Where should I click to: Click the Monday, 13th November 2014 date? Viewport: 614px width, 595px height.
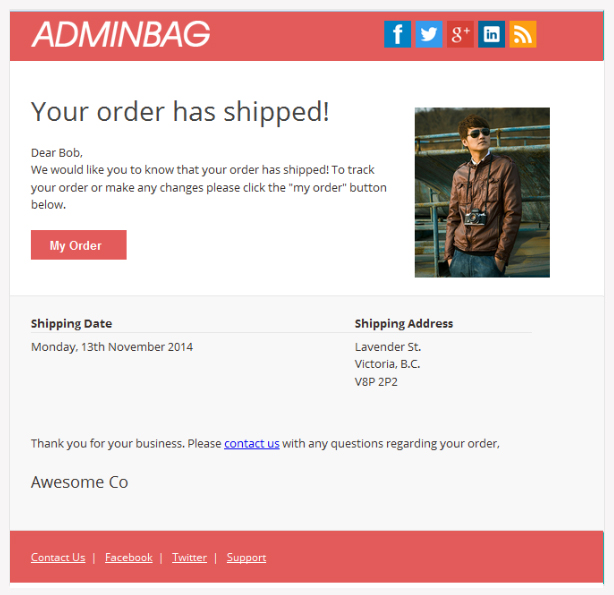[112, 347]
